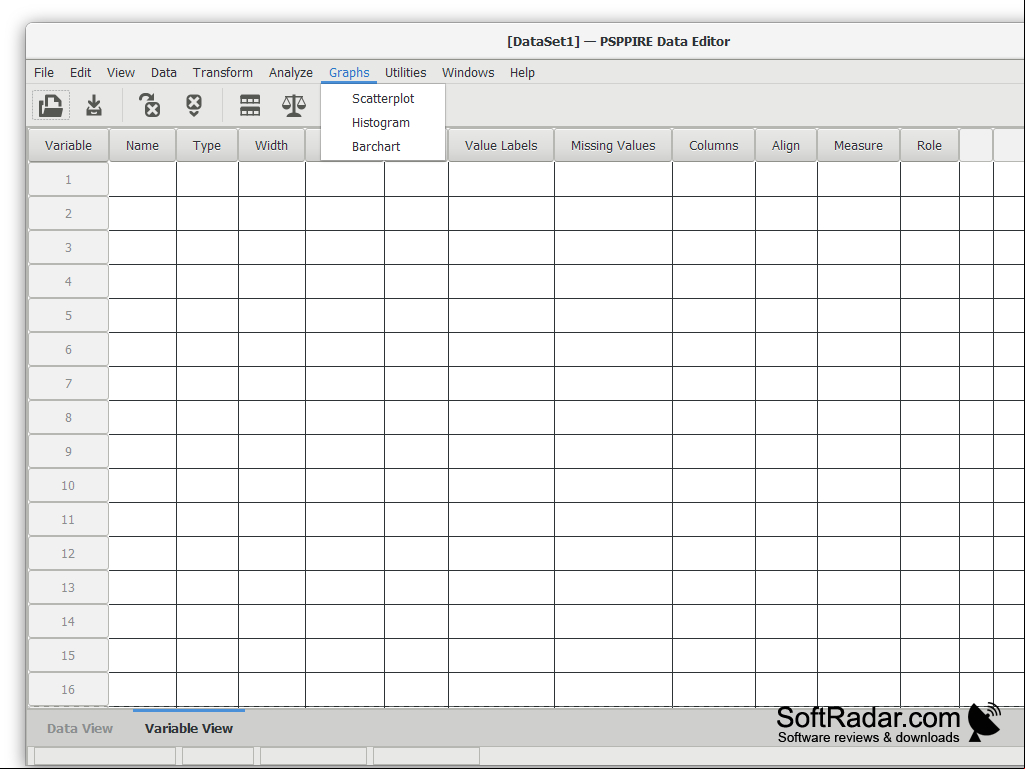Open the Analyze menu

coord(291,73)
